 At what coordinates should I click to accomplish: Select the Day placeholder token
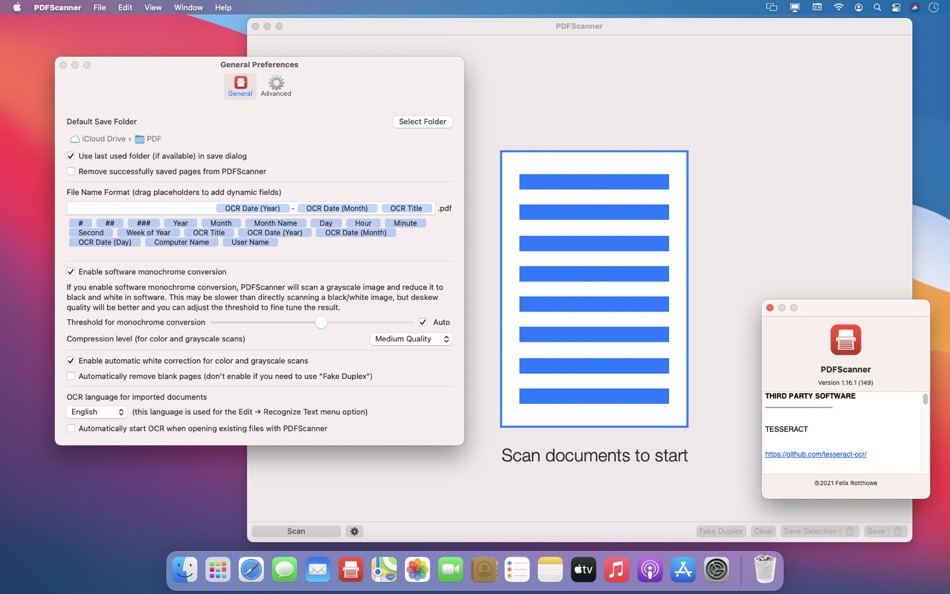point(326,223)
